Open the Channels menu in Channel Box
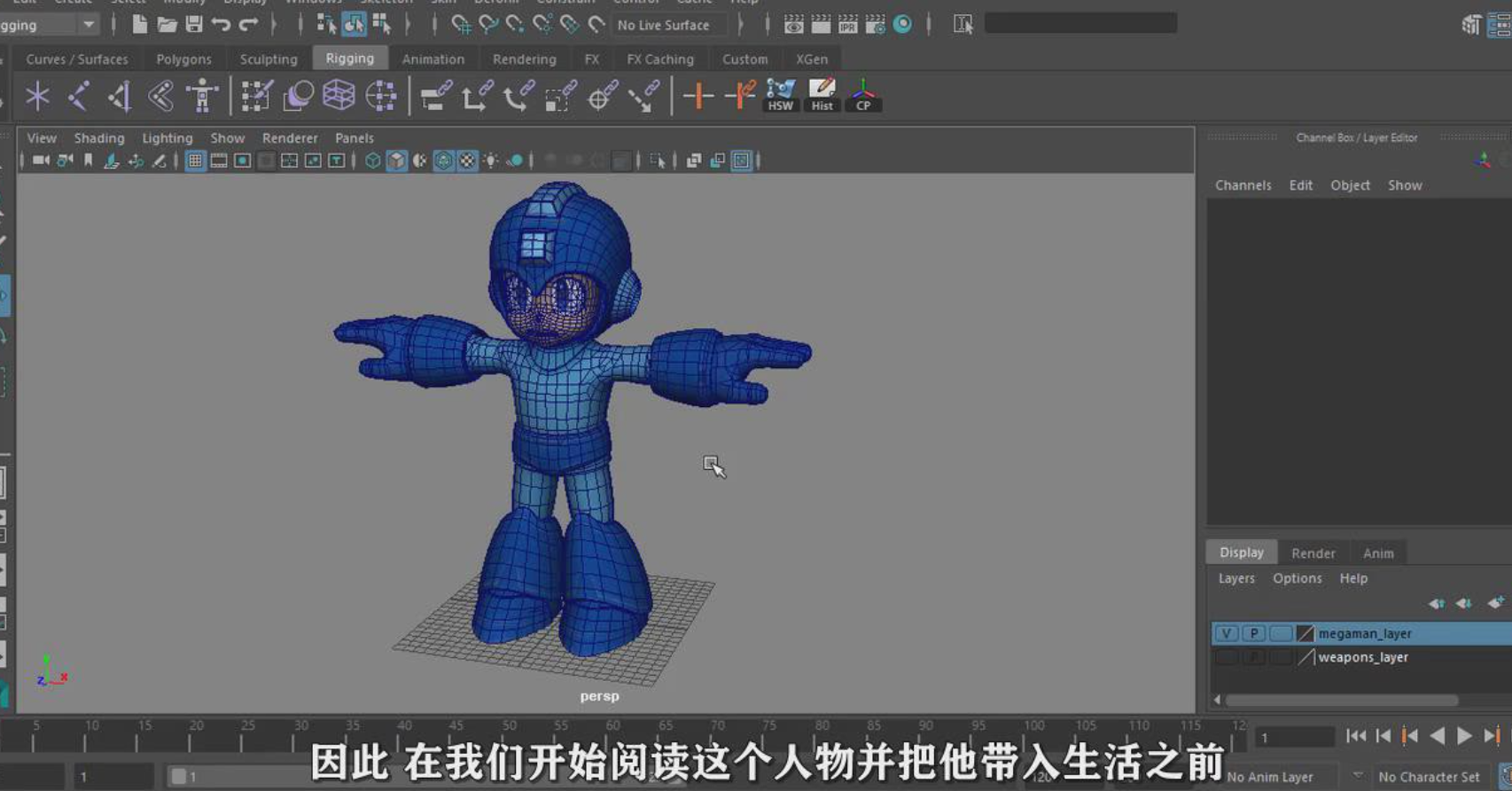Screen dimensions: 1512x791 (1243, 185)
